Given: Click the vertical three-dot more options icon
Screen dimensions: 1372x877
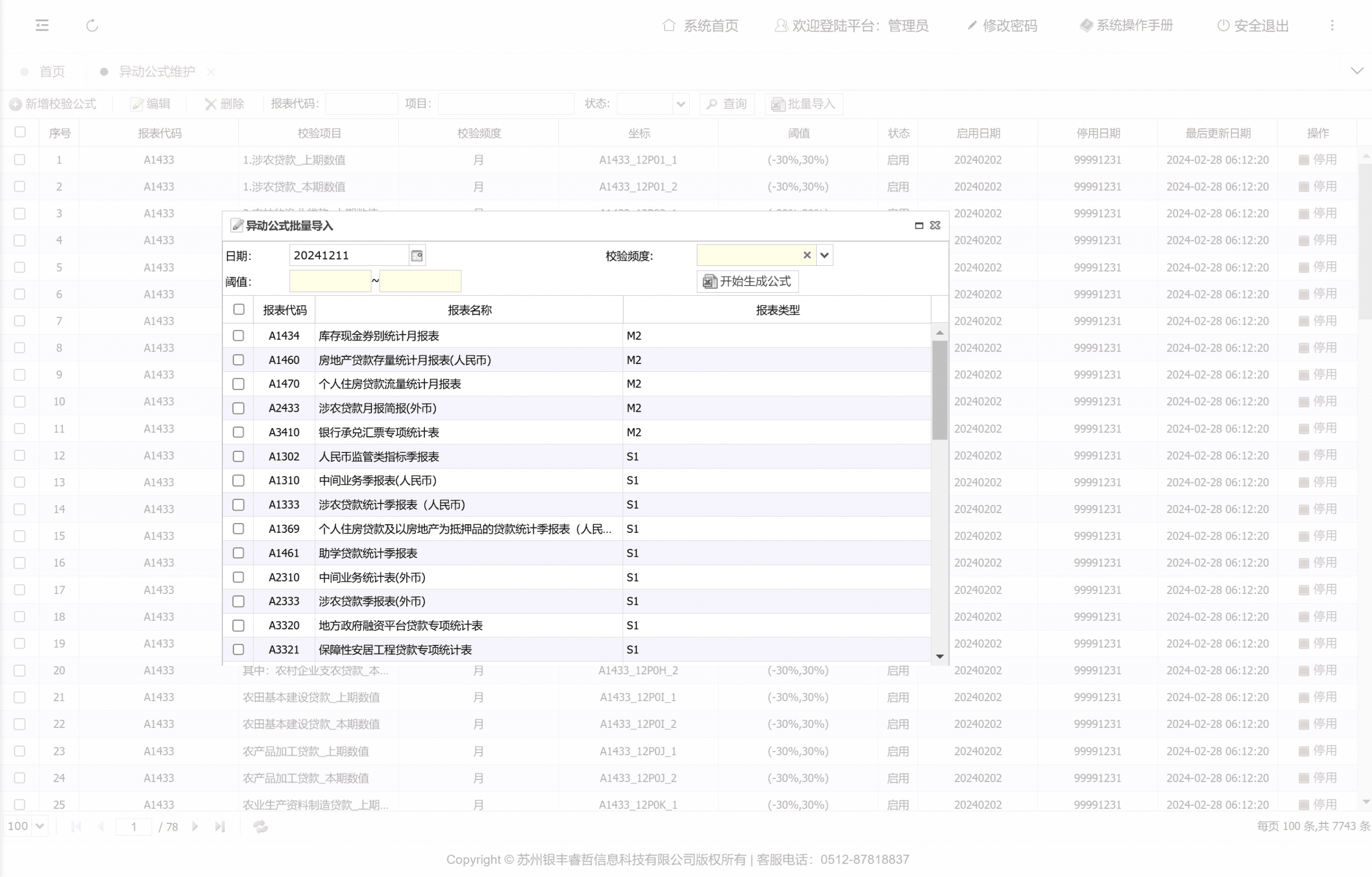Looking at the screenshot, I should (x=1332, y=25).
